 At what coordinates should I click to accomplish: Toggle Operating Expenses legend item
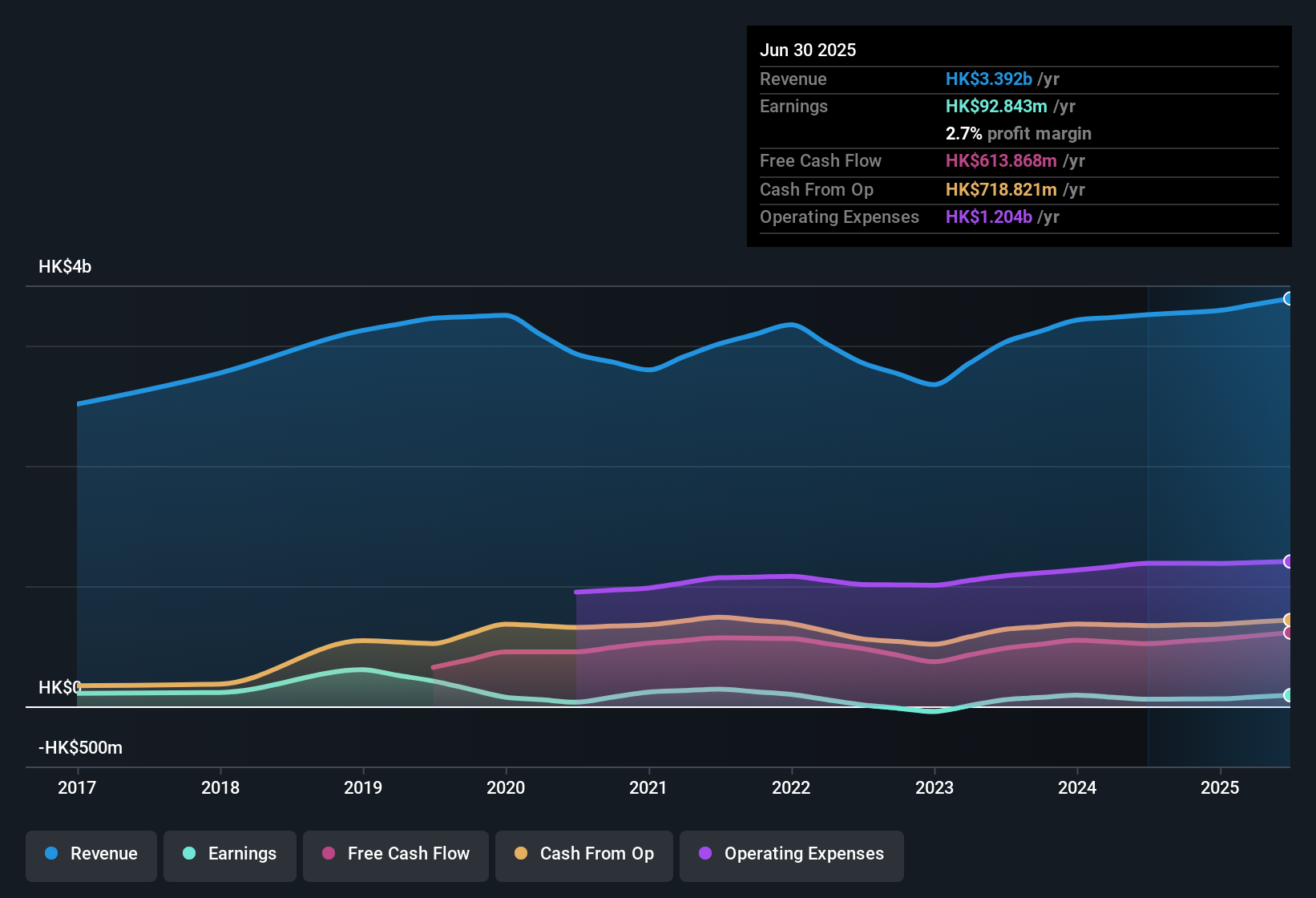click(x=792, y=854)
